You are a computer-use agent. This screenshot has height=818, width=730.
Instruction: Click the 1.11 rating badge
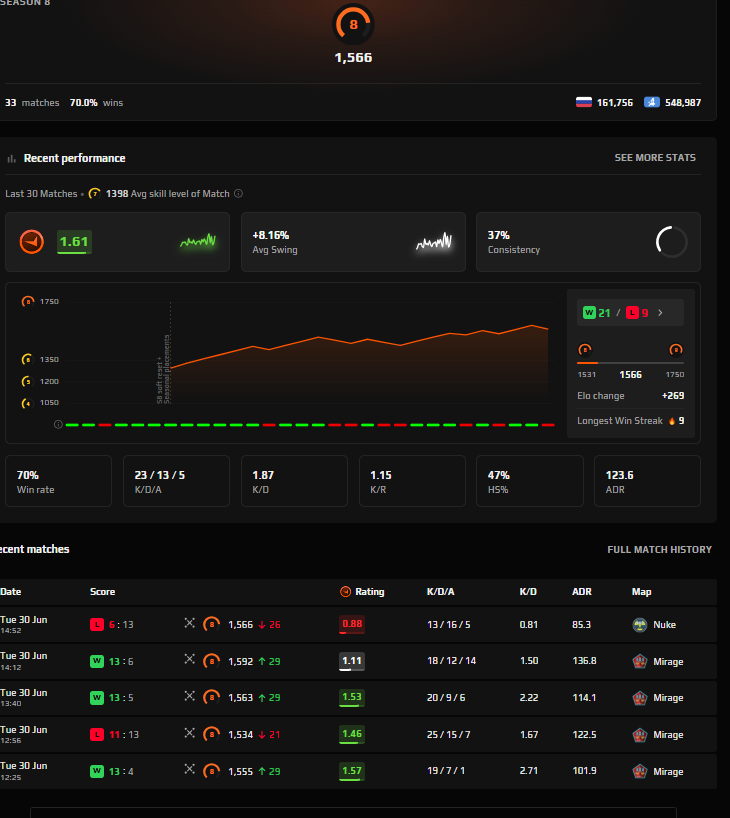(x=352, y=661)
